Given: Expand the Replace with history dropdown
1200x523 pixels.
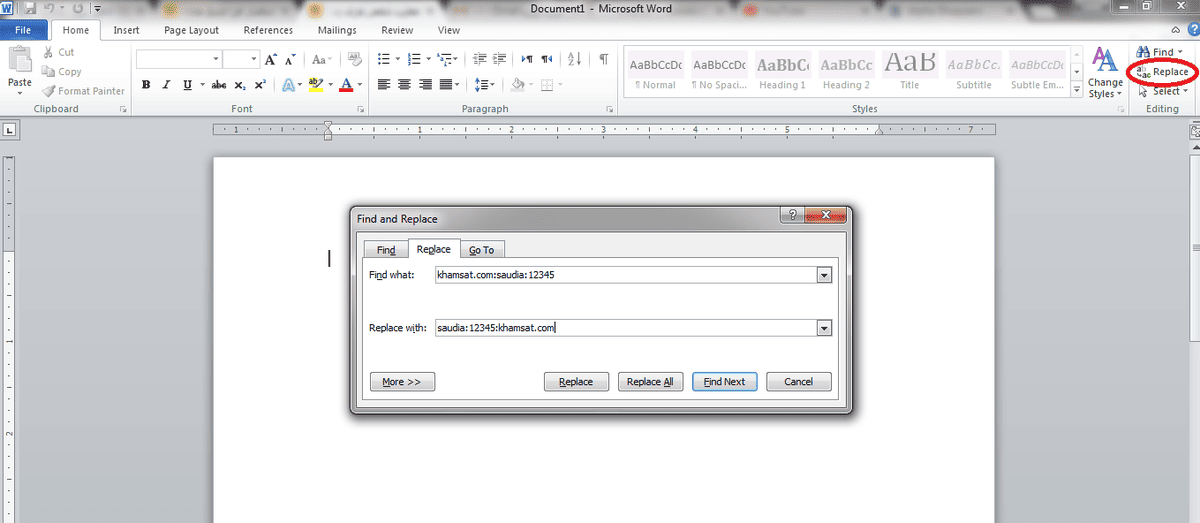Looking at the screenshot, I should click(824, 328).
